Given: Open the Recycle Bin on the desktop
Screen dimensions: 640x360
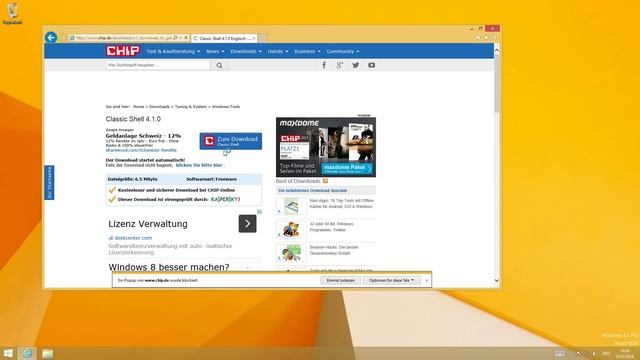Looking at the screenshot, I should (x=13, y=13).
